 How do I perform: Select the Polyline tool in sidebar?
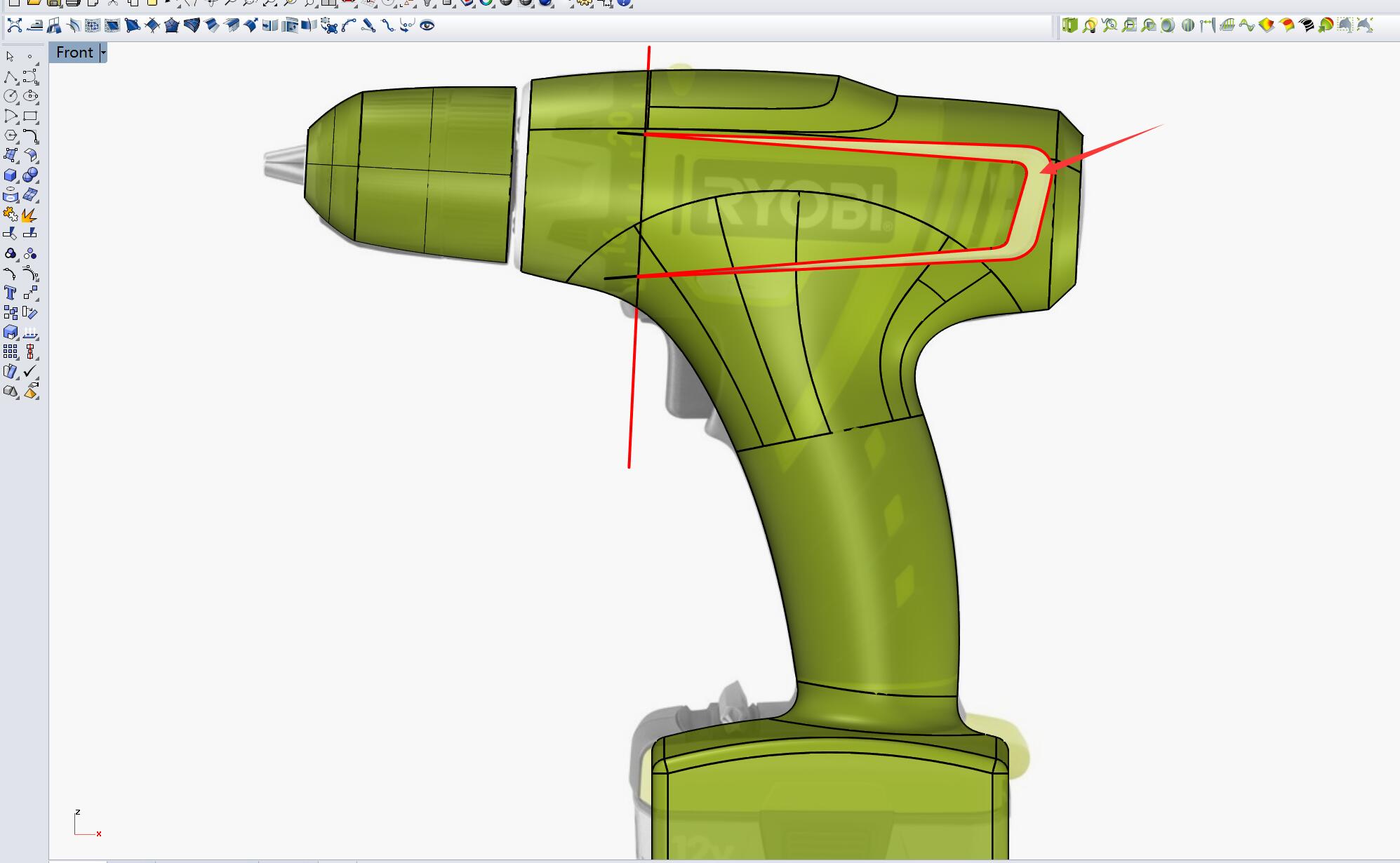tap(11, 77)
